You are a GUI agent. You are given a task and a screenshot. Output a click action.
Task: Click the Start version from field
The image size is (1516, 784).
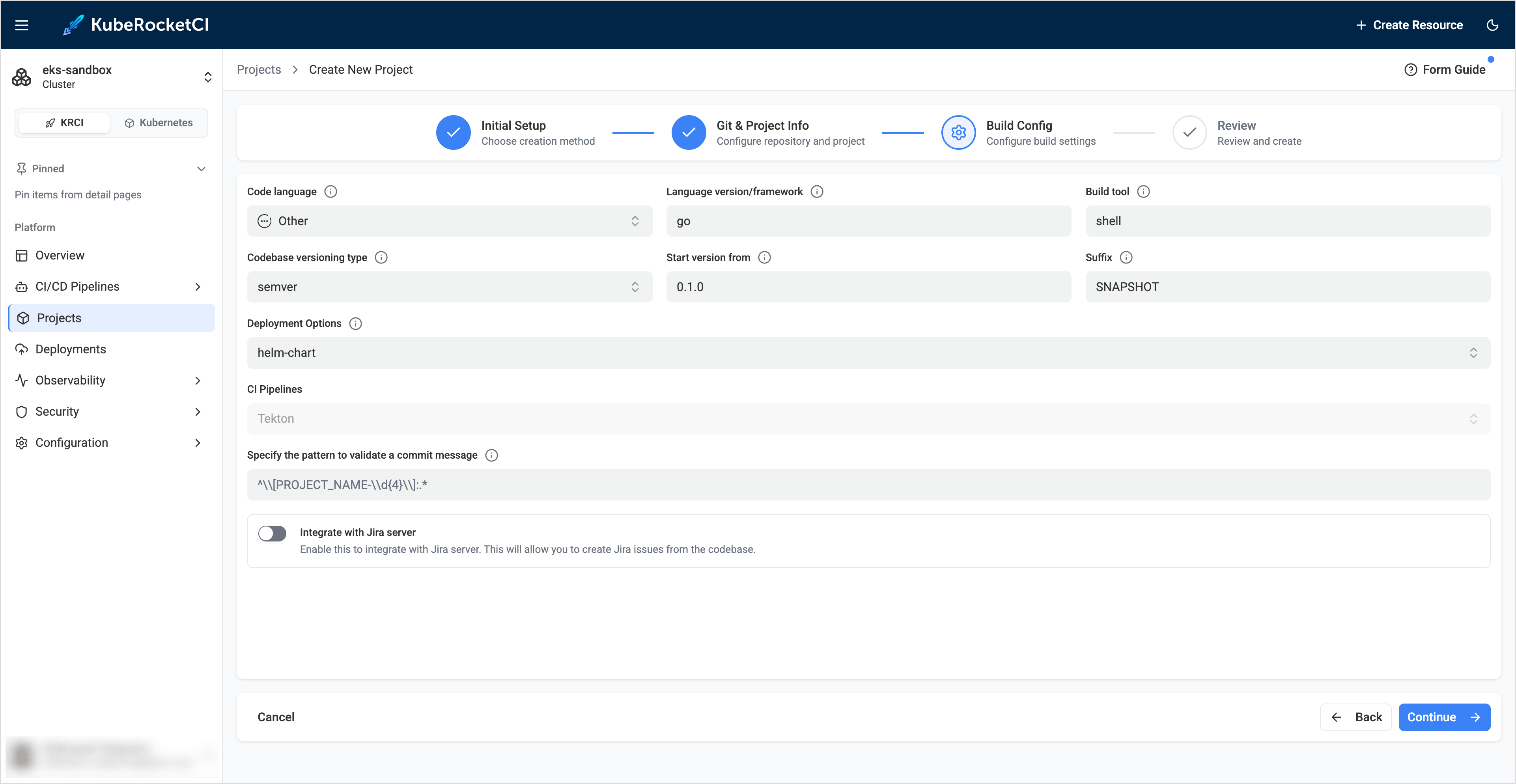869,287
